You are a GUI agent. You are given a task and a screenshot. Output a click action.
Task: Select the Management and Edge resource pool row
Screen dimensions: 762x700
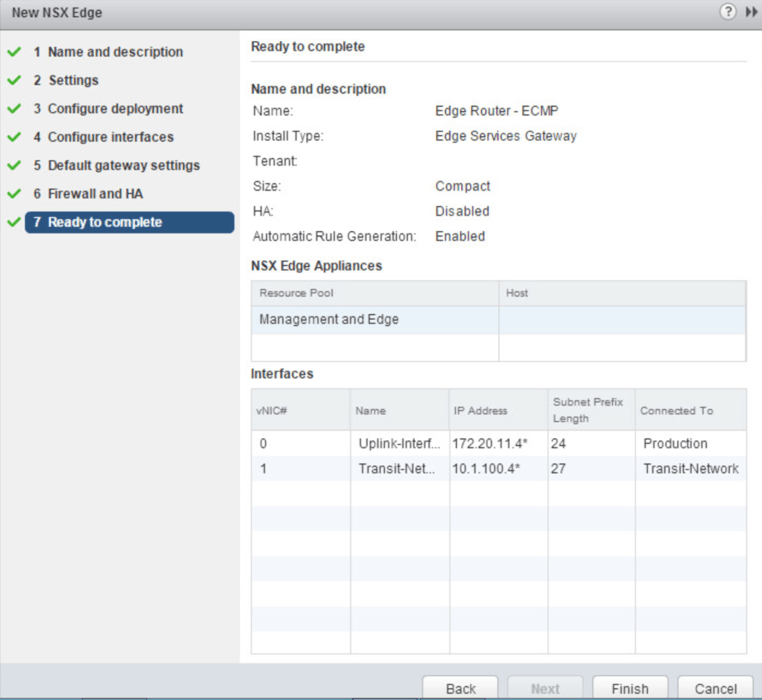[x=375, y=320]
